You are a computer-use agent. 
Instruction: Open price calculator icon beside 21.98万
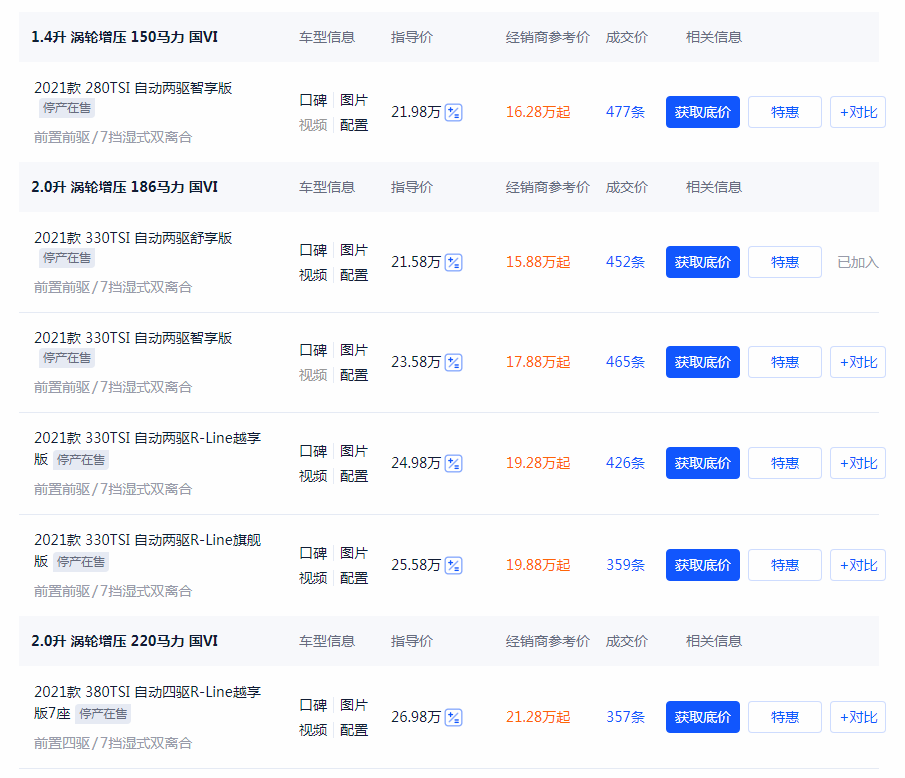point(454,112)
